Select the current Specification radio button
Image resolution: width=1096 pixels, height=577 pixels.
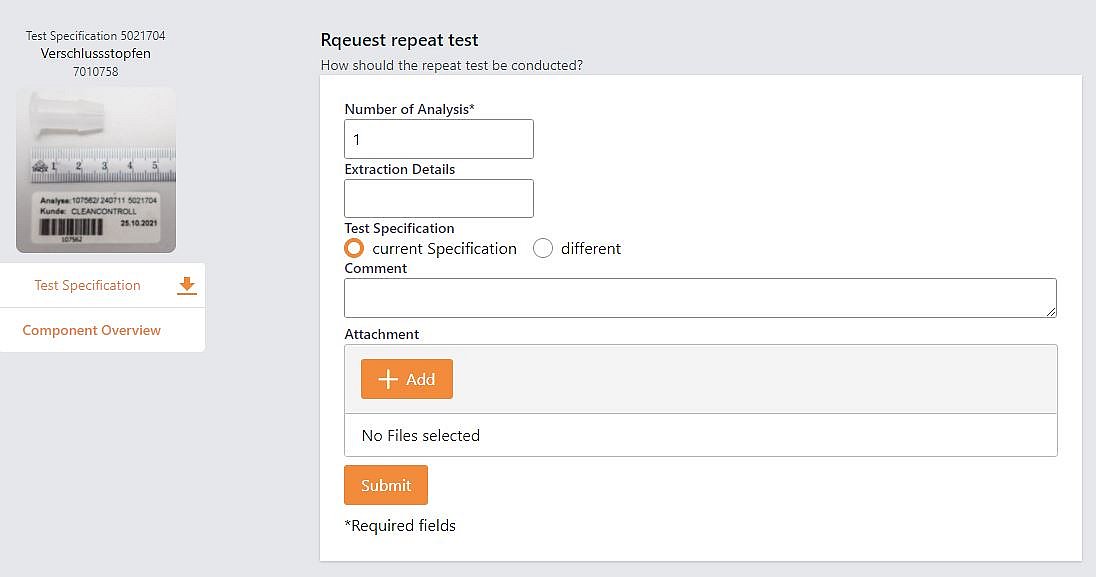click(353, 248)
